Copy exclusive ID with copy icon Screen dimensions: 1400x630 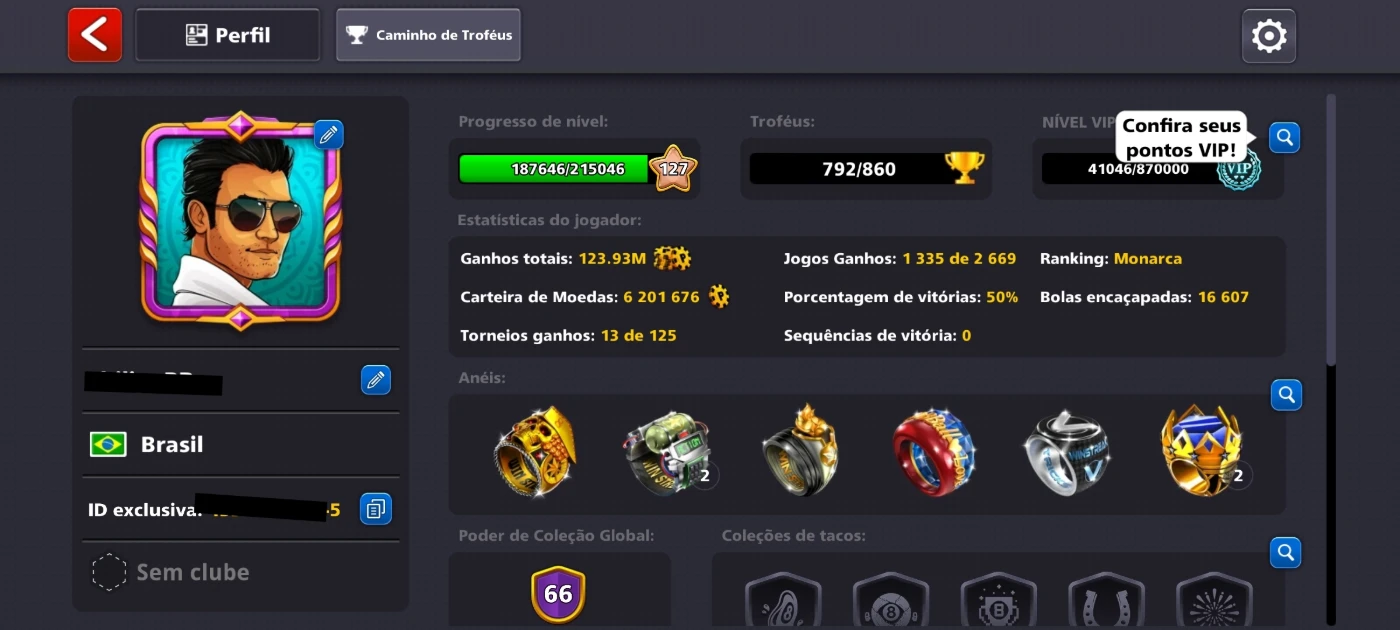tap(376, 509)
